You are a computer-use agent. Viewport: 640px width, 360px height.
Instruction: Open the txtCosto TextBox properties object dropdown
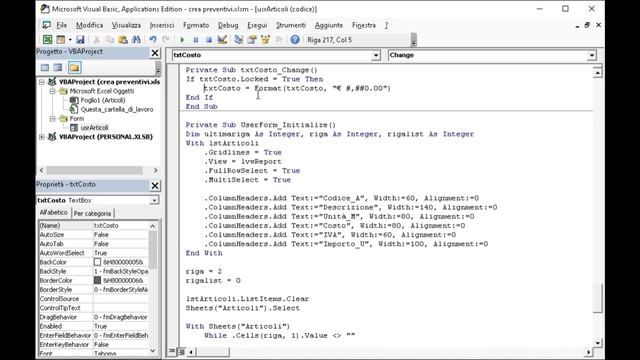154,200
